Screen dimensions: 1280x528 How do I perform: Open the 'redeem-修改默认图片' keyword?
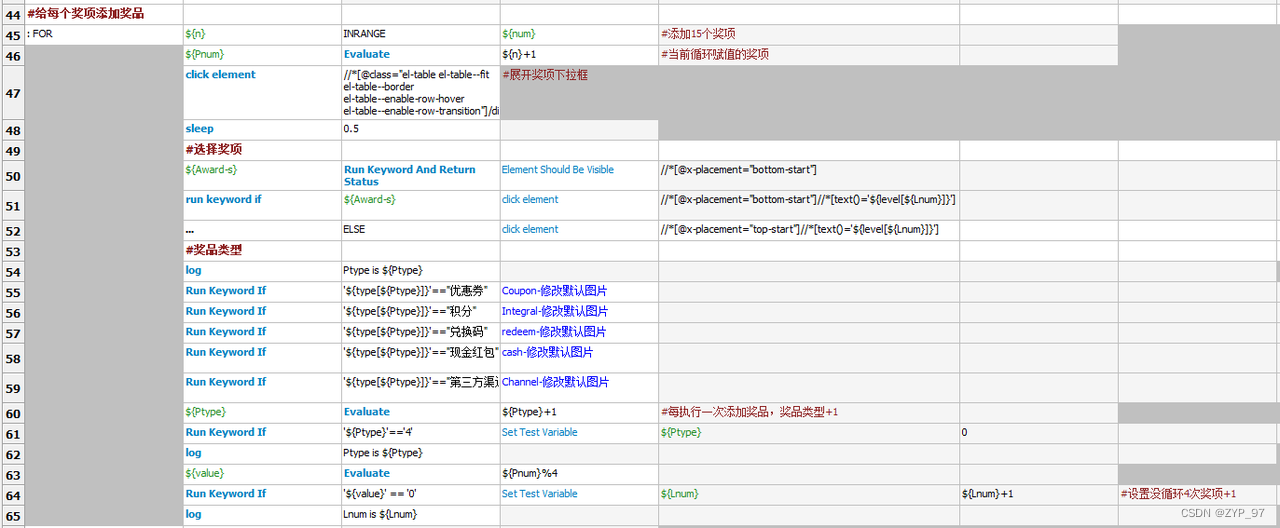(x=579, y=332)
